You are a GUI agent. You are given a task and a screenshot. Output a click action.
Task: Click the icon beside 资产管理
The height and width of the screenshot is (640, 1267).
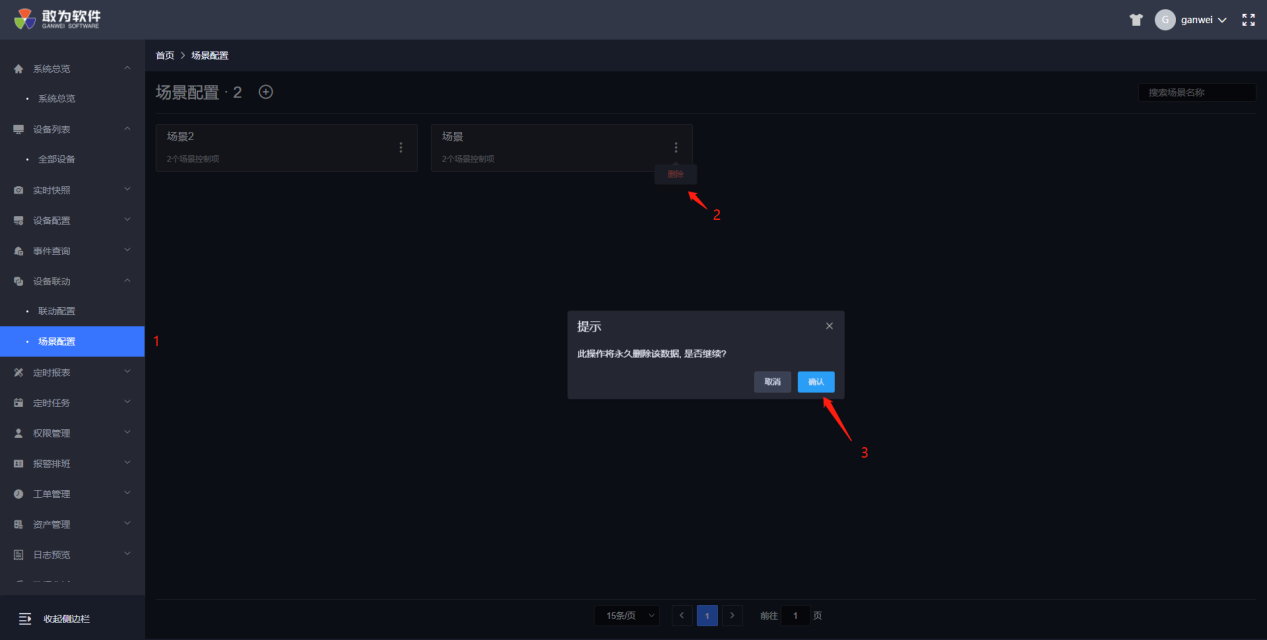tap(18, 524)
